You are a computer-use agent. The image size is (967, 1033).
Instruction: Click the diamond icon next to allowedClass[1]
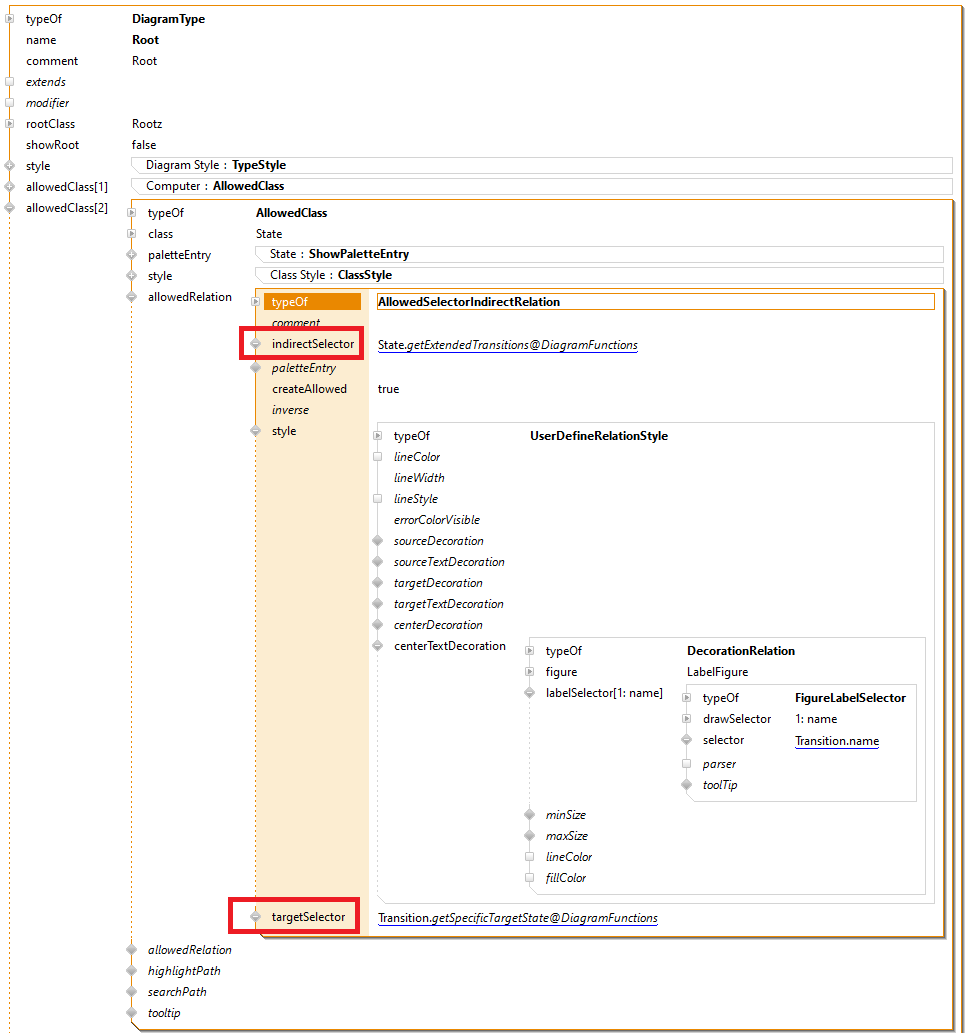[x=8, y=186]
